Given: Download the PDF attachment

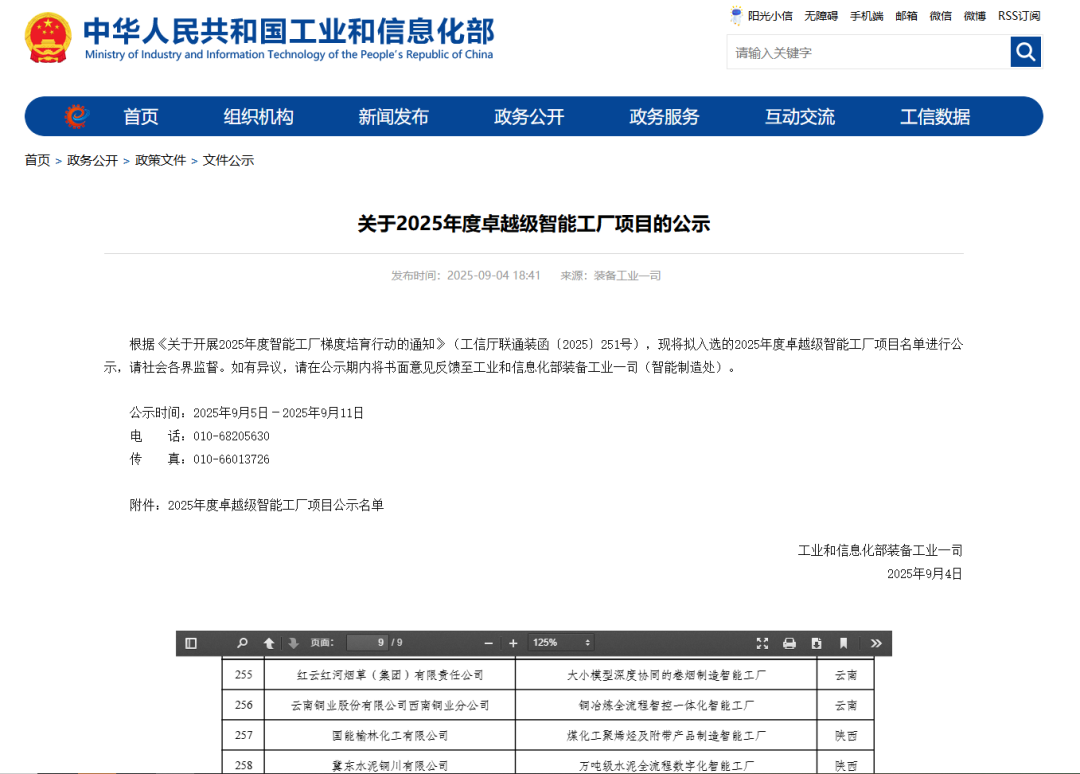Looking at the screenshot, I should (816, 643).
